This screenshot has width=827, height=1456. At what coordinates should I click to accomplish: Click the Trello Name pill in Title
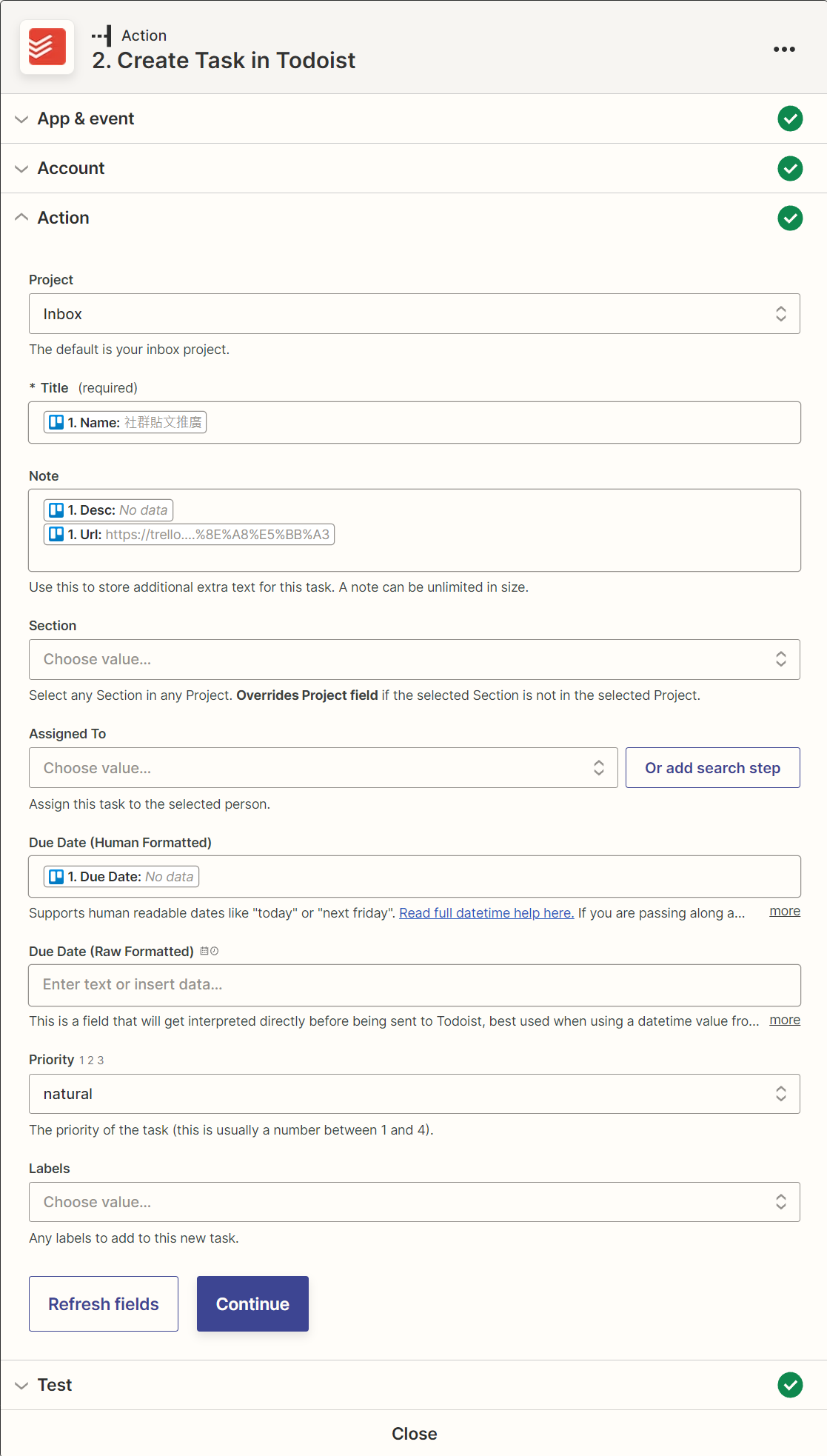point(125,422)
